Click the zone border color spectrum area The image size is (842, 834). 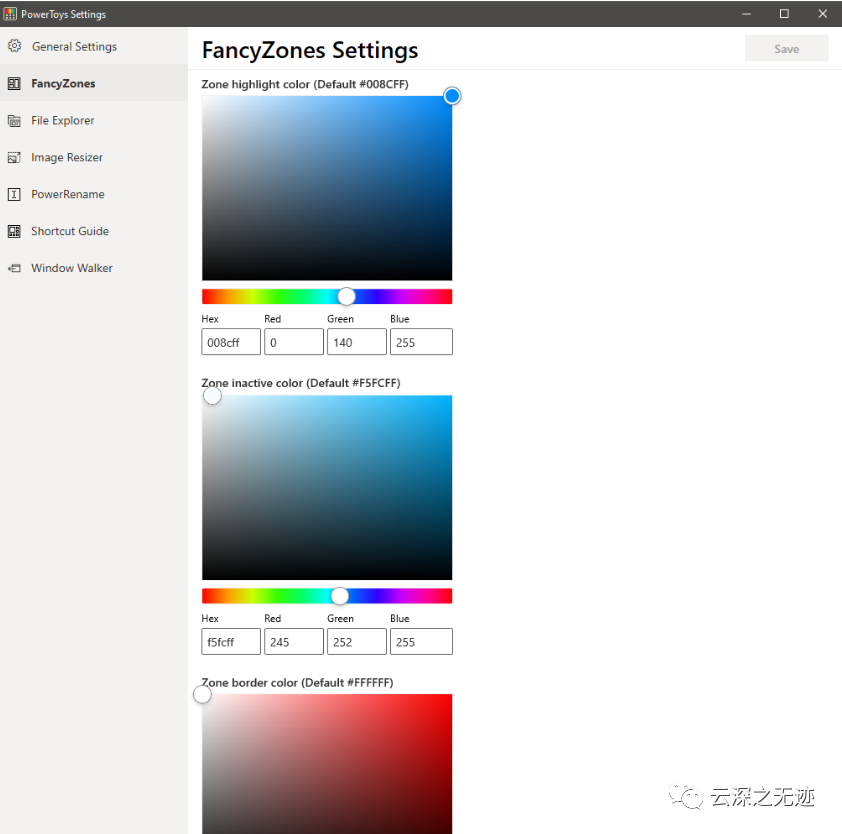327,764
